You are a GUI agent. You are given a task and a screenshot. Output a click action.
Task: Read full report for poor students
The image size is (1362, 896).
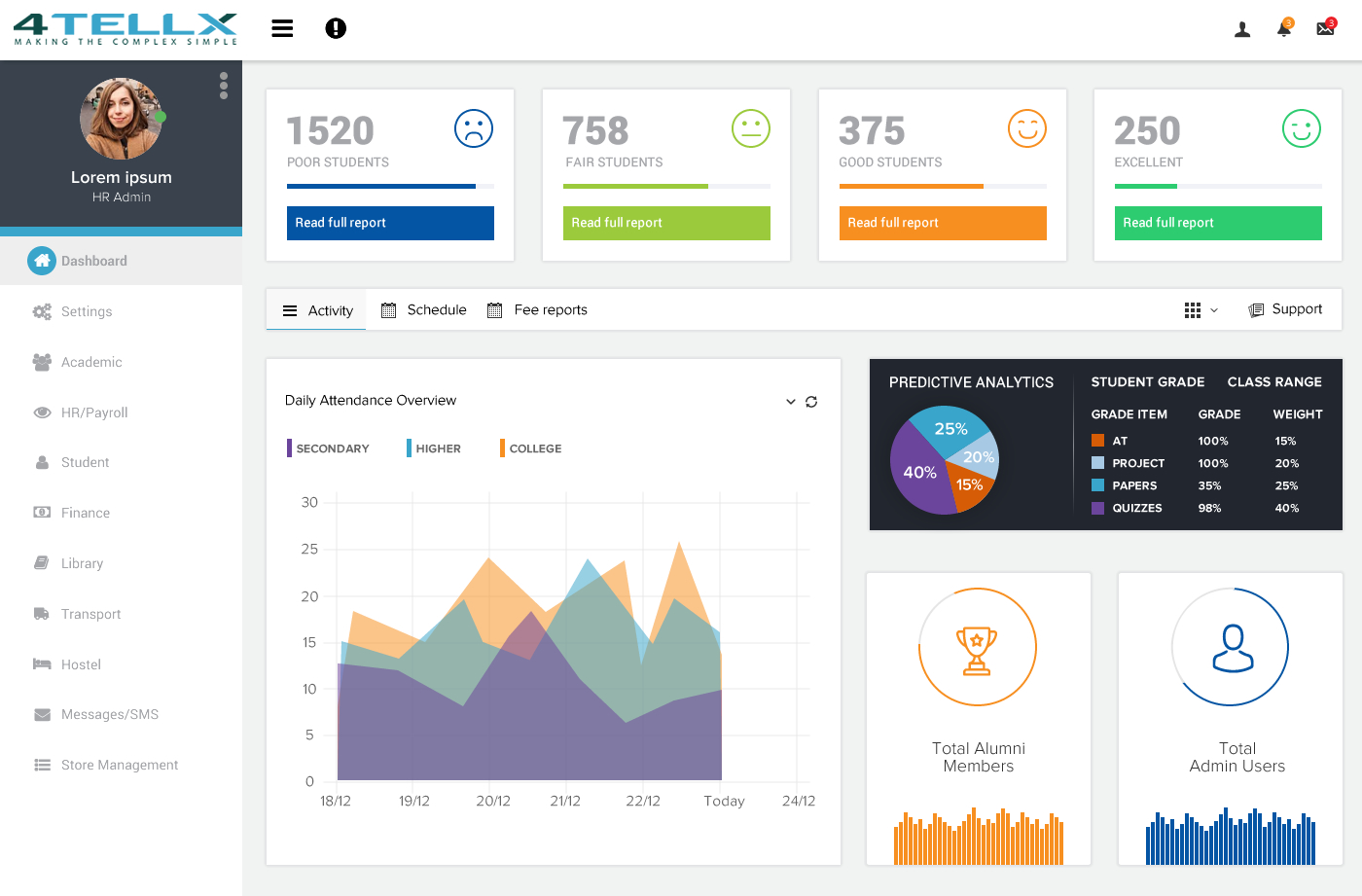tap(389, 223)
